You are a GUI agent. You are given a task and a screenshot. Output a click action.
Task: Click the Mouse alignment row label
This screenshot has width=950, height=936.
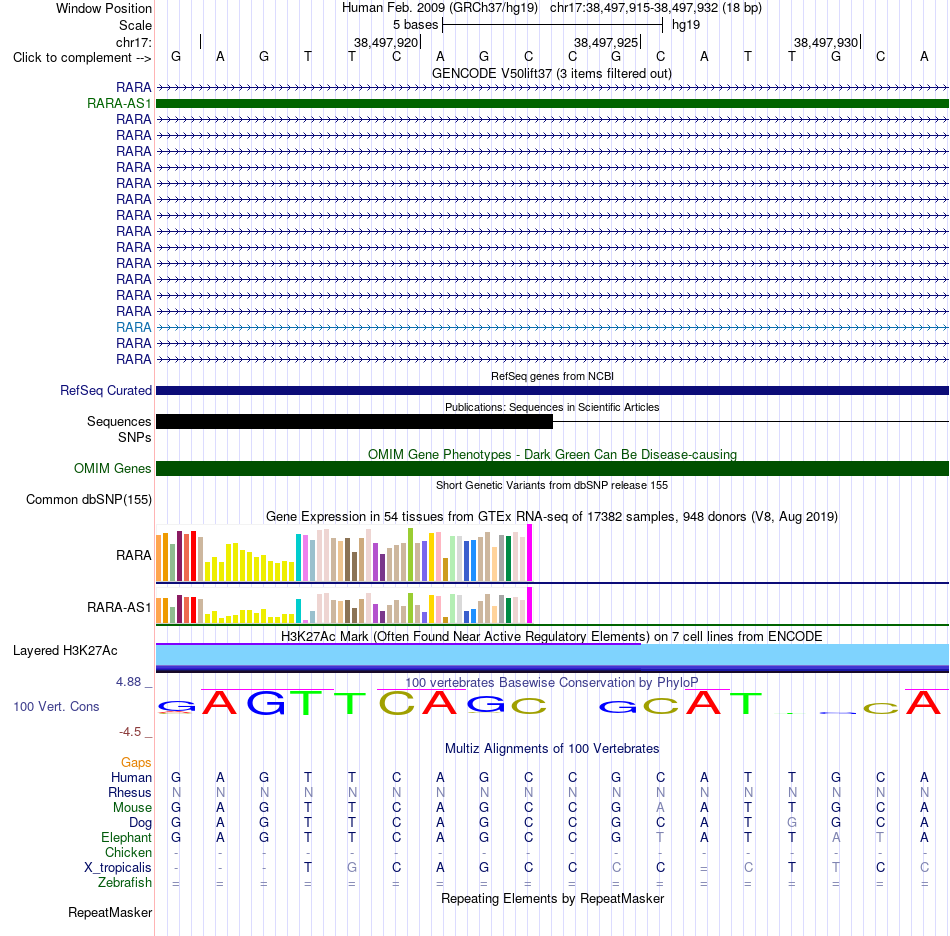(x=132, y=808)
